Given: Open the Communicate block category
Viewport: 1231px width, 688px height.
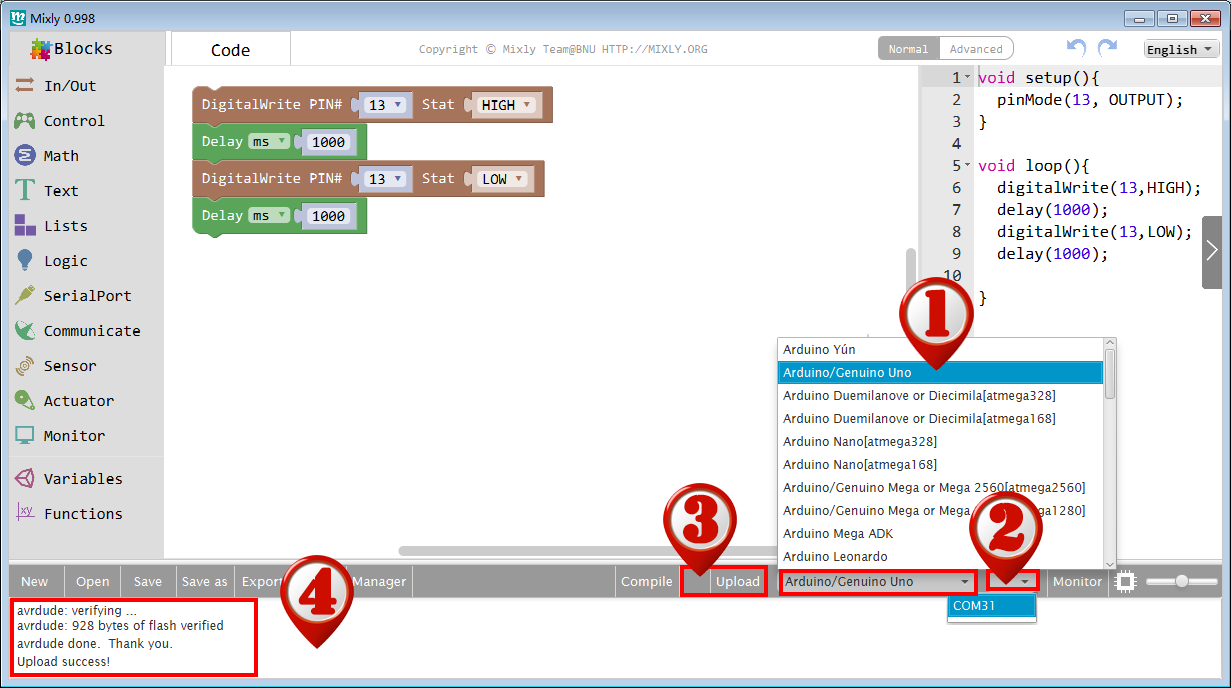Looking at the screenshot, I should tap(92, 331).
